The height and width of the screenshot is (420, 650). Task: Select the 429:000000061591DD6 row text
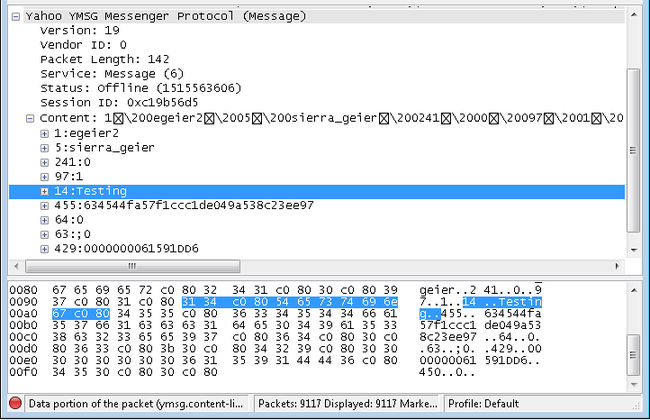click(x=126, y=249)
